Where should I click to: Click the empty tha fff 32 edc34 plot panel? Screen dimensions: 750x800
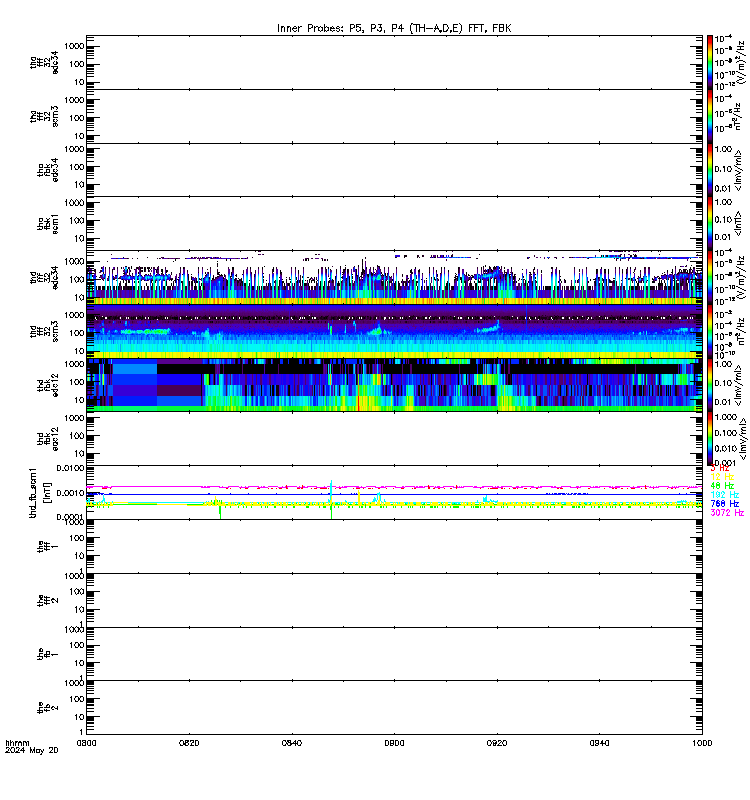click(x=394, y=62)
